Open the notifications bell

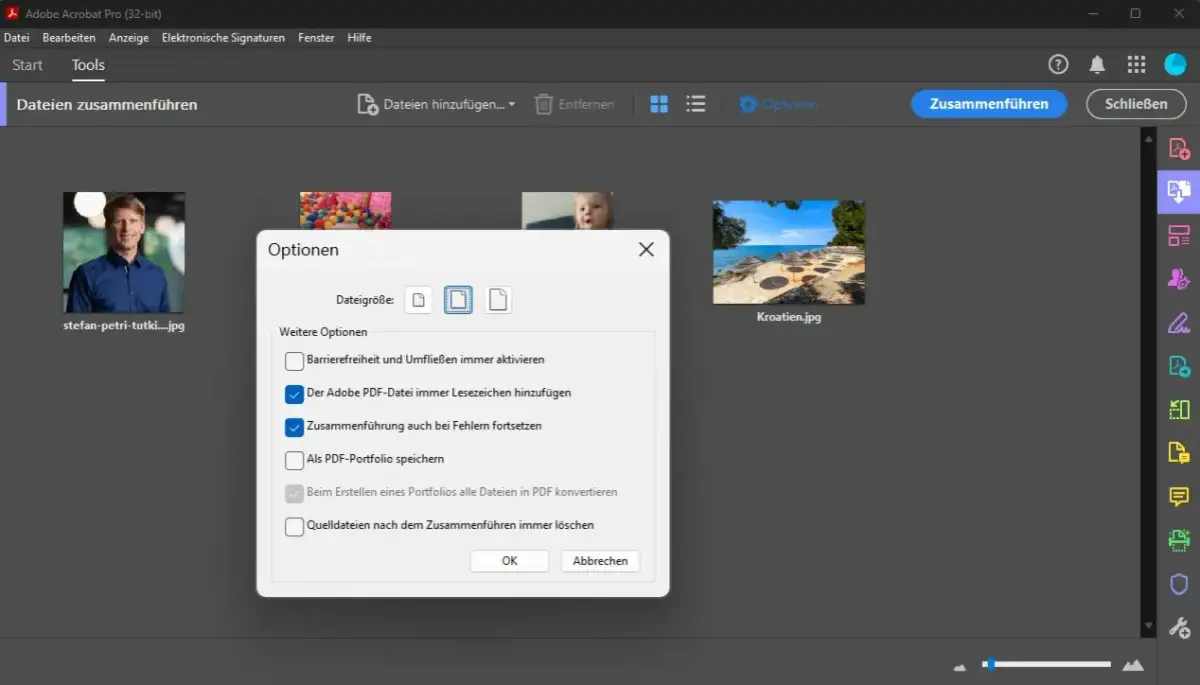[x=1097, y=65]
